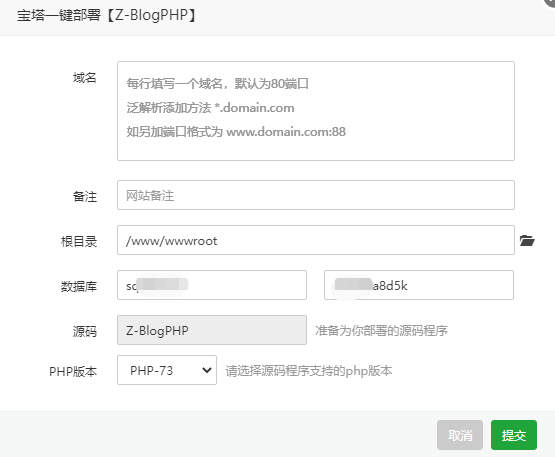Viewport: 555px width, 457px height.
Task: Open folder browser for root directory
Action: click(x=527, y=240)
